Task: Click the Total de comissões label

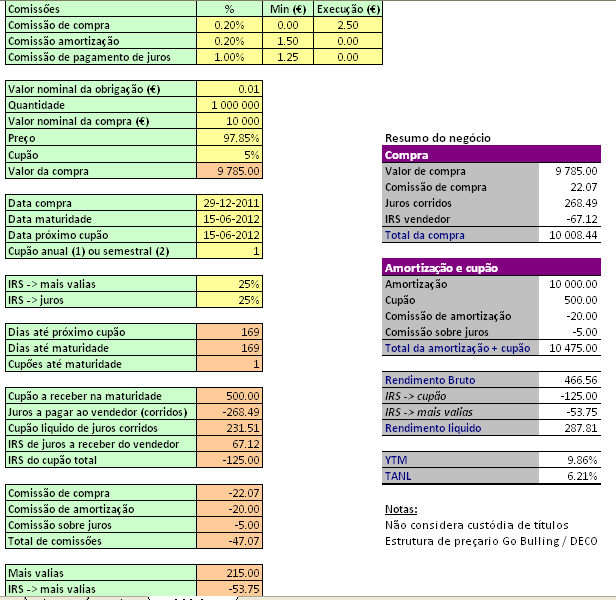Action: coord(101,541)
